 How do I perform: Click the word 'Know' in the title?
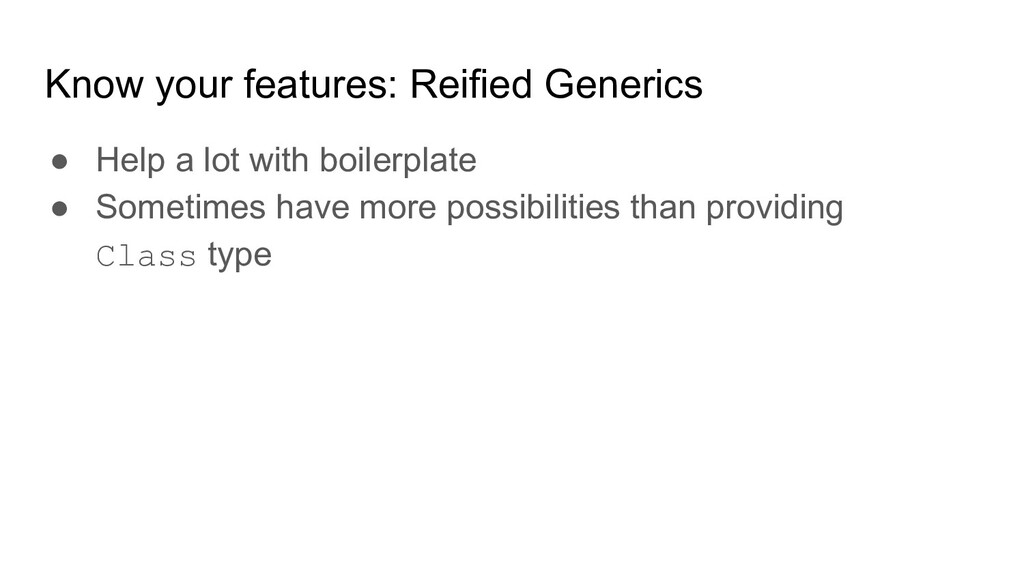(94, 84)
